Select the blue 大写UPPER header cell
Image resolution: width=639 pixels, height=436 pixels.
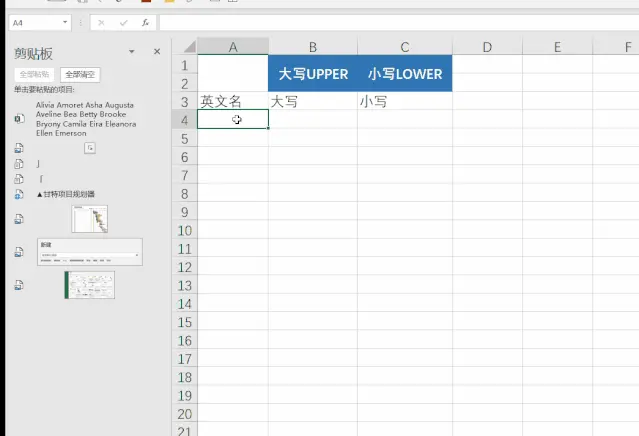[x=313, y=73]
